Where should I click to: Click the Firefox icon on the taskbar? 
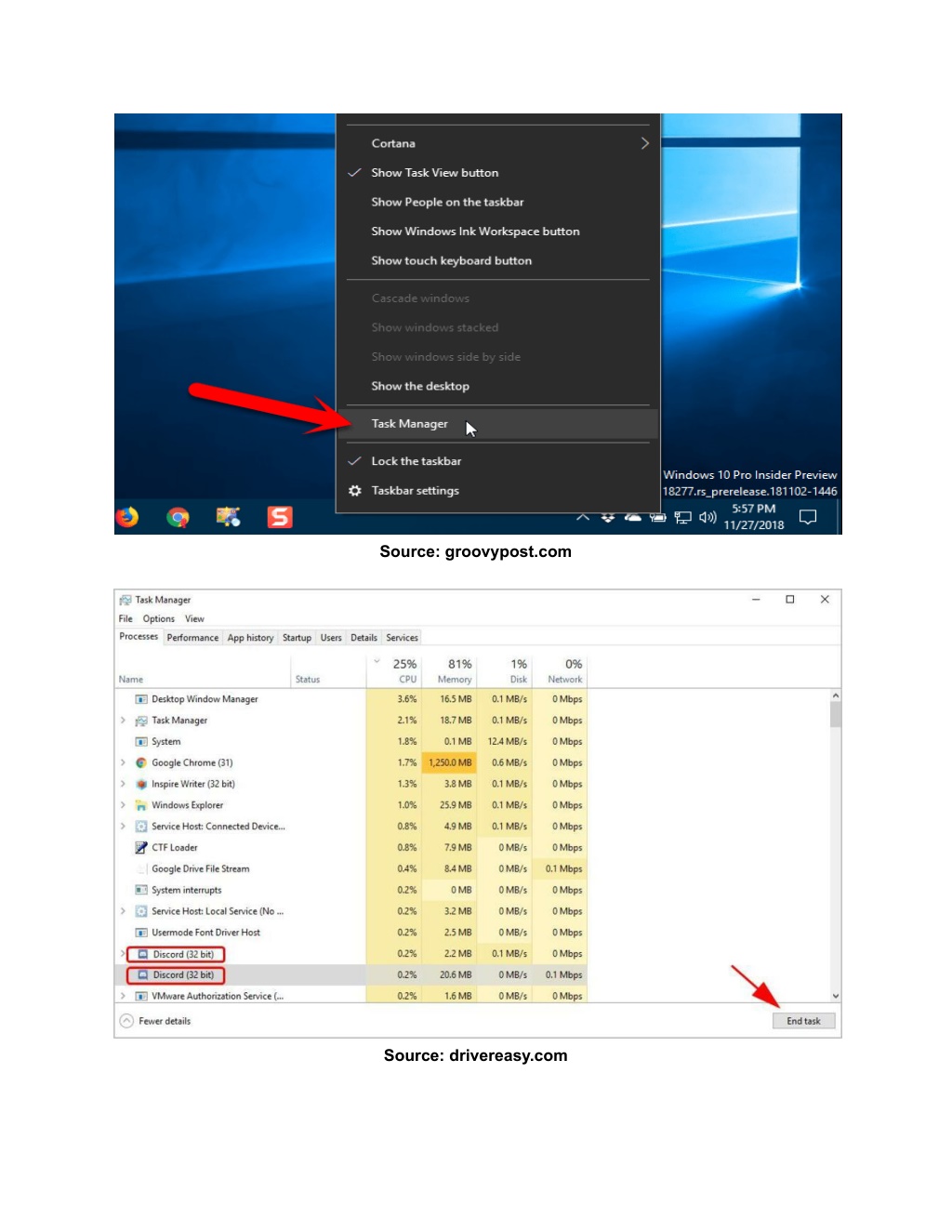point(127,516)
